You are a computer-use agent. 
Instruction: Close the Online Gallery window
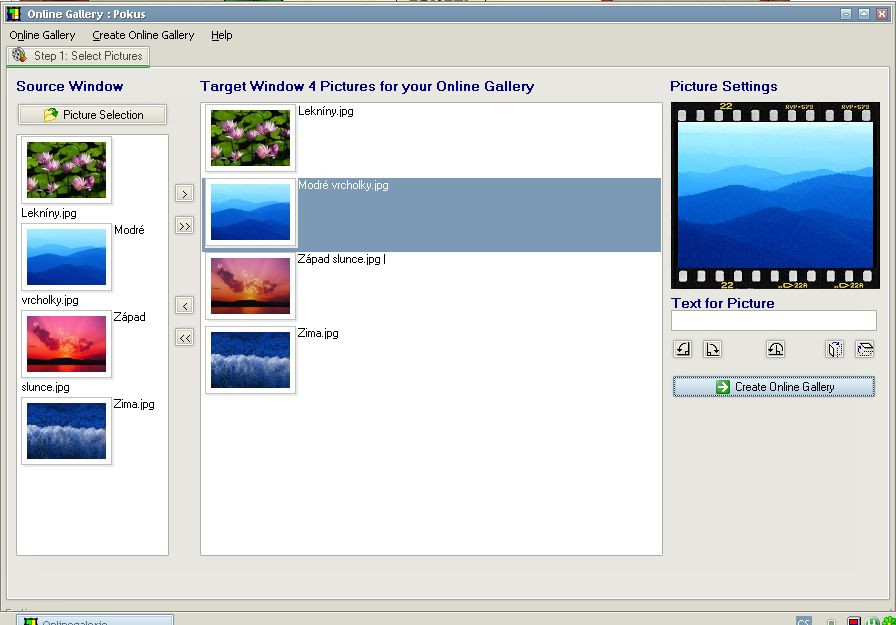click(882, 14)
